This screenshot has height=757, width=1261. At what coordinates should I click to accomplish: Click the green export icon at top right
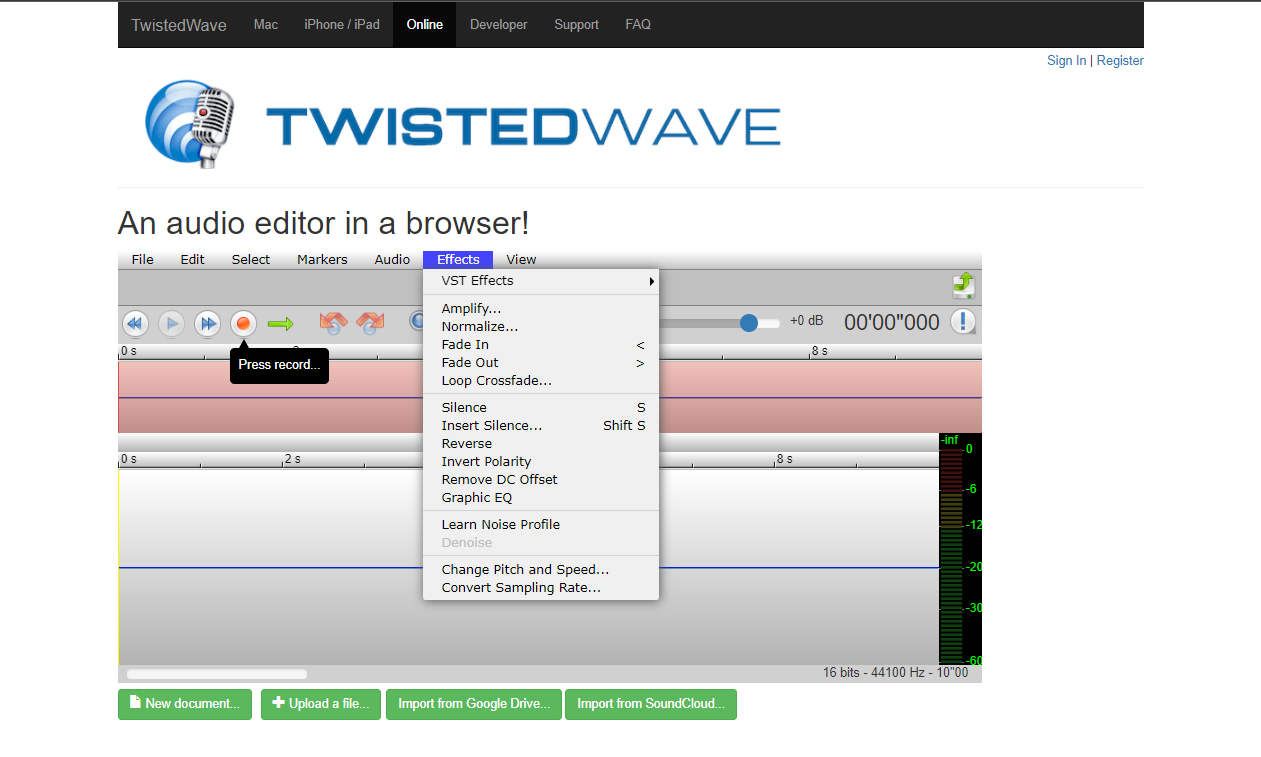(963, 285)
